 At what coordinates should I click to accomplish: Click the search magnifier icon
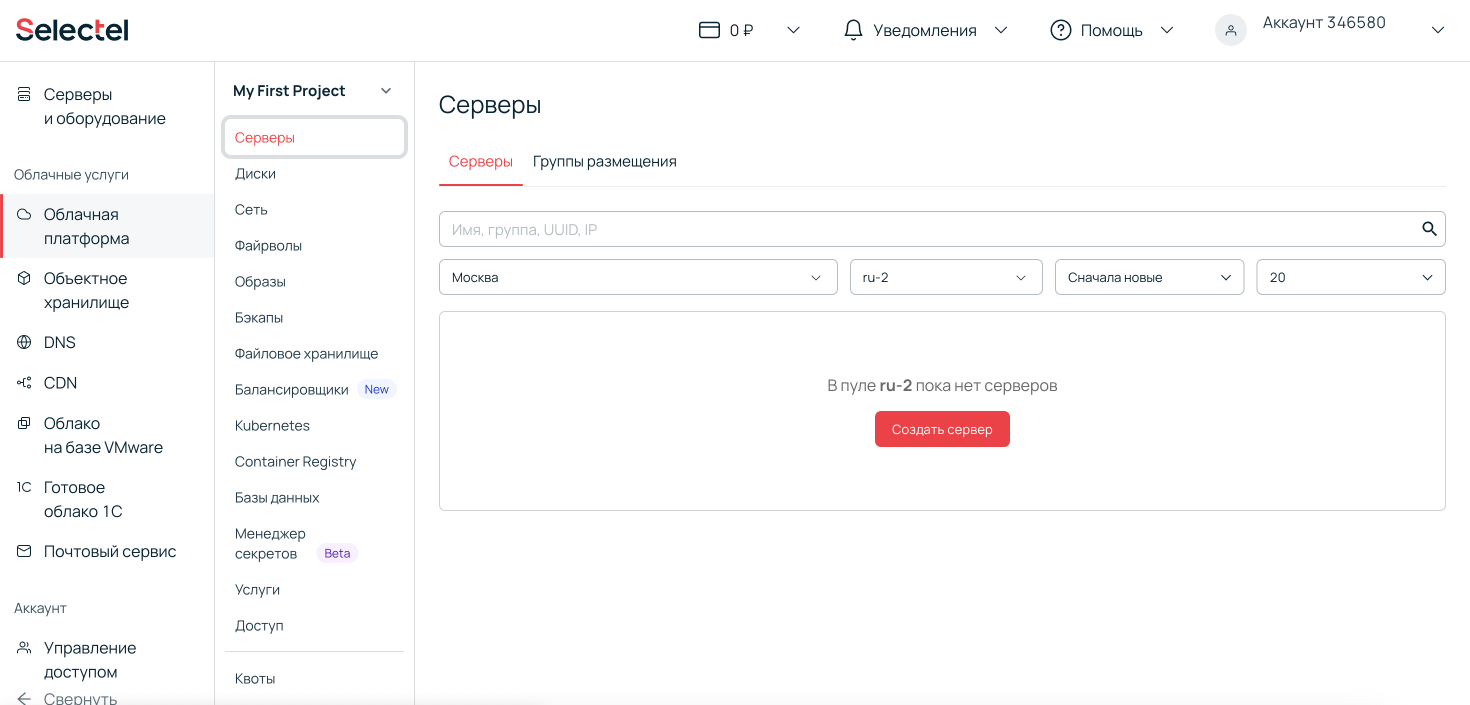[x=1428, y=228]
